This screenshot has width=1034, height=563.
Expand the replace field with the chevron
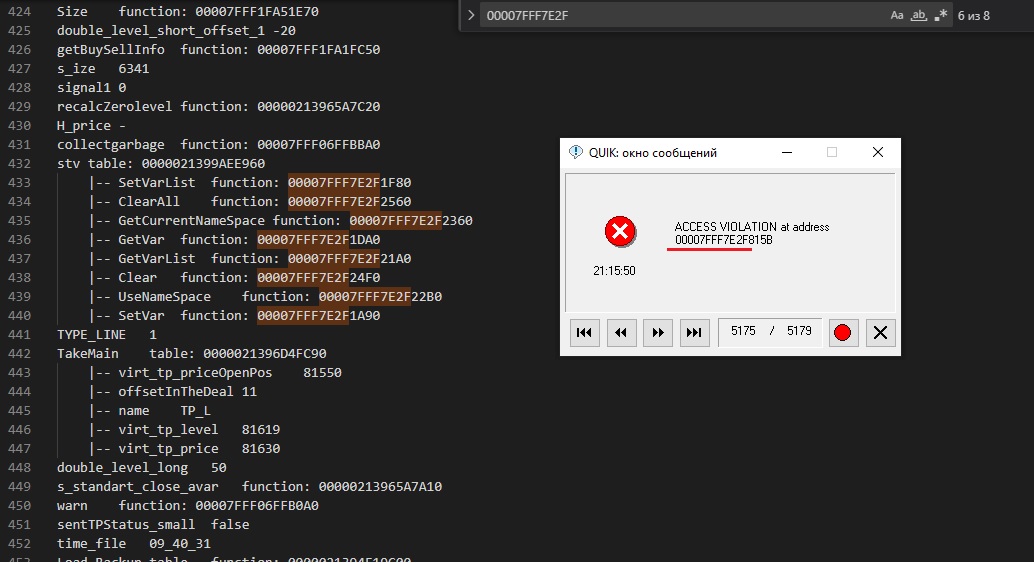click(471, 15)
